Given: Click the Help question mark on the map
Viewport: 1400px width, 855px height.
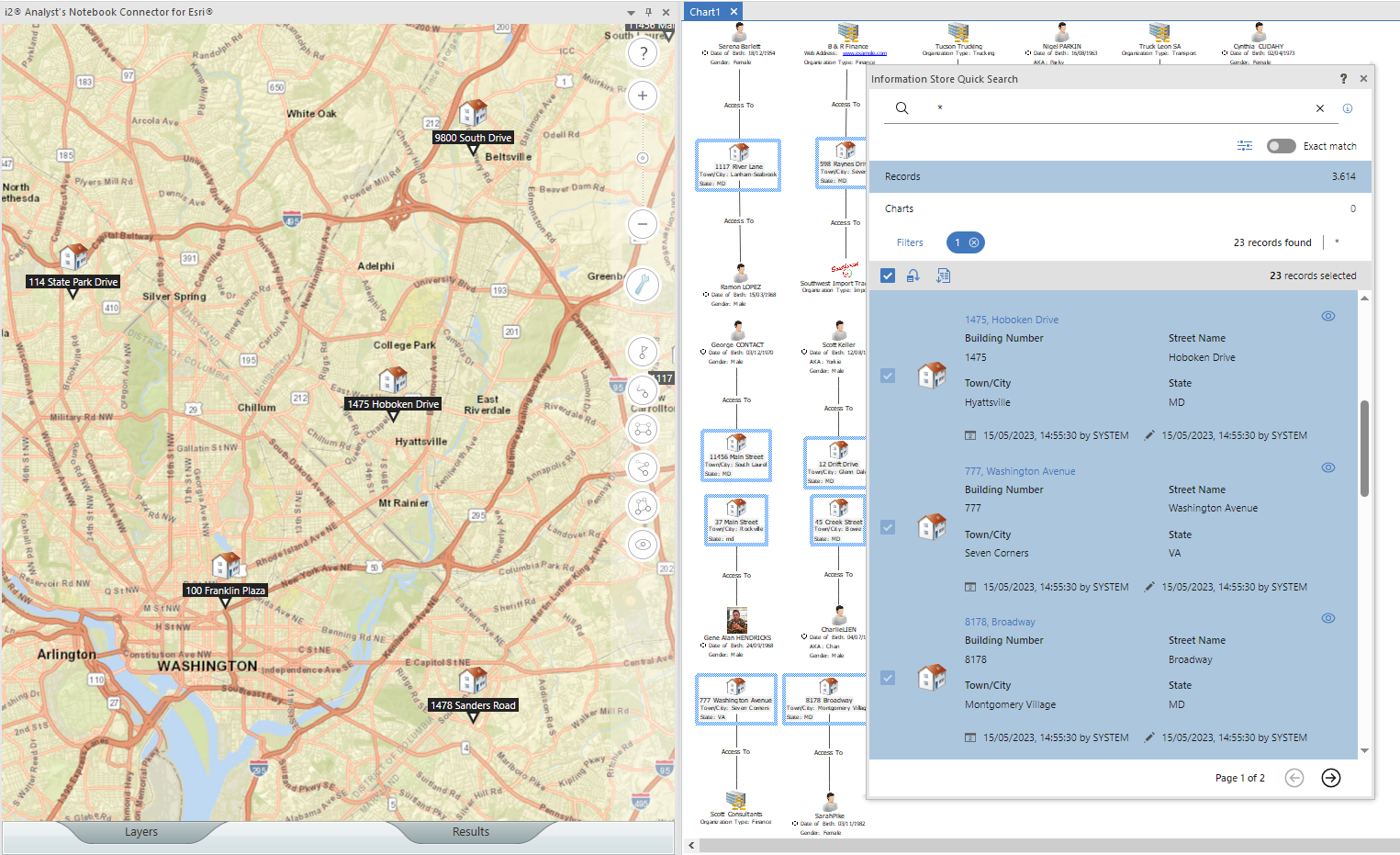Looking at the screenshot, I should tap(642, 52).
